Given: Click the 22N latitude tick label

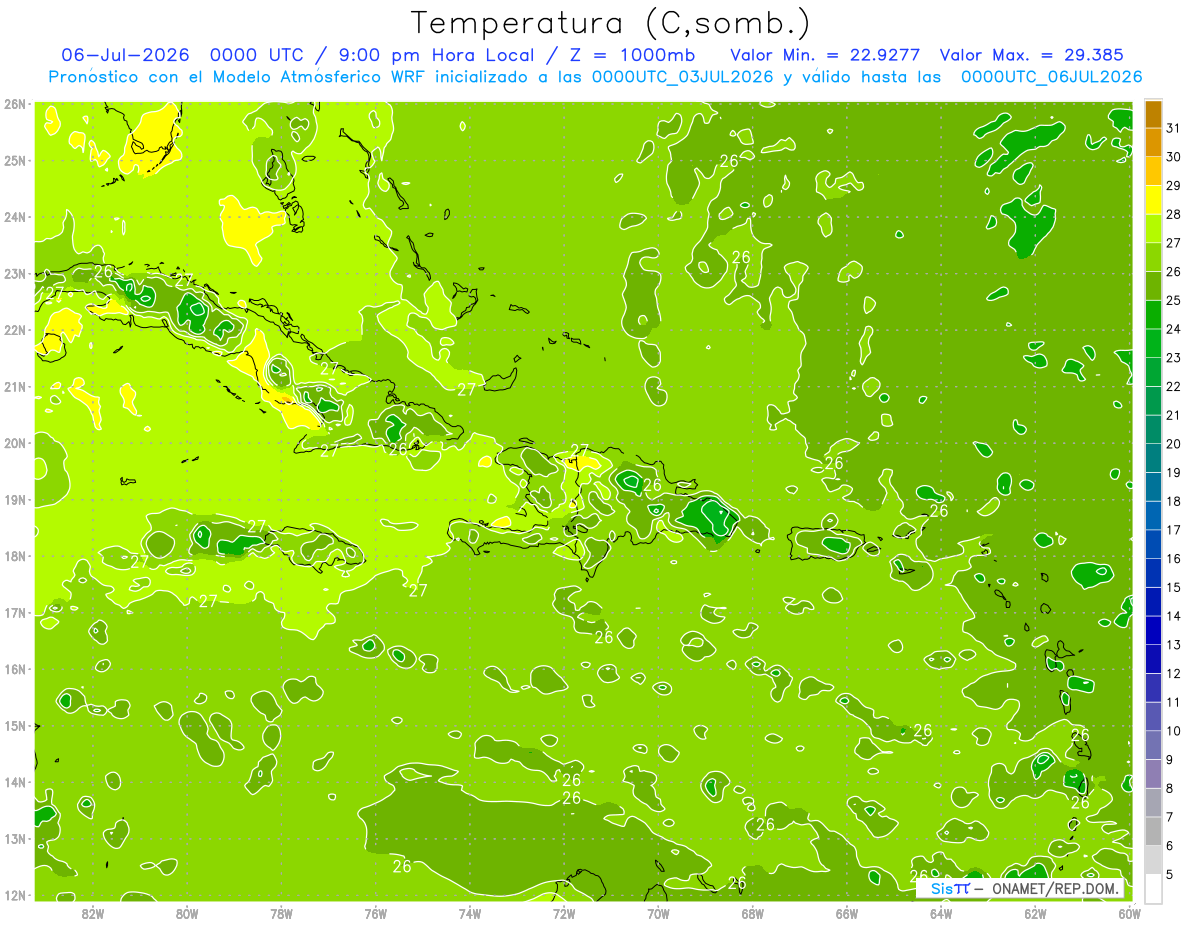Looking at the screenshot, I should [15, 330].
